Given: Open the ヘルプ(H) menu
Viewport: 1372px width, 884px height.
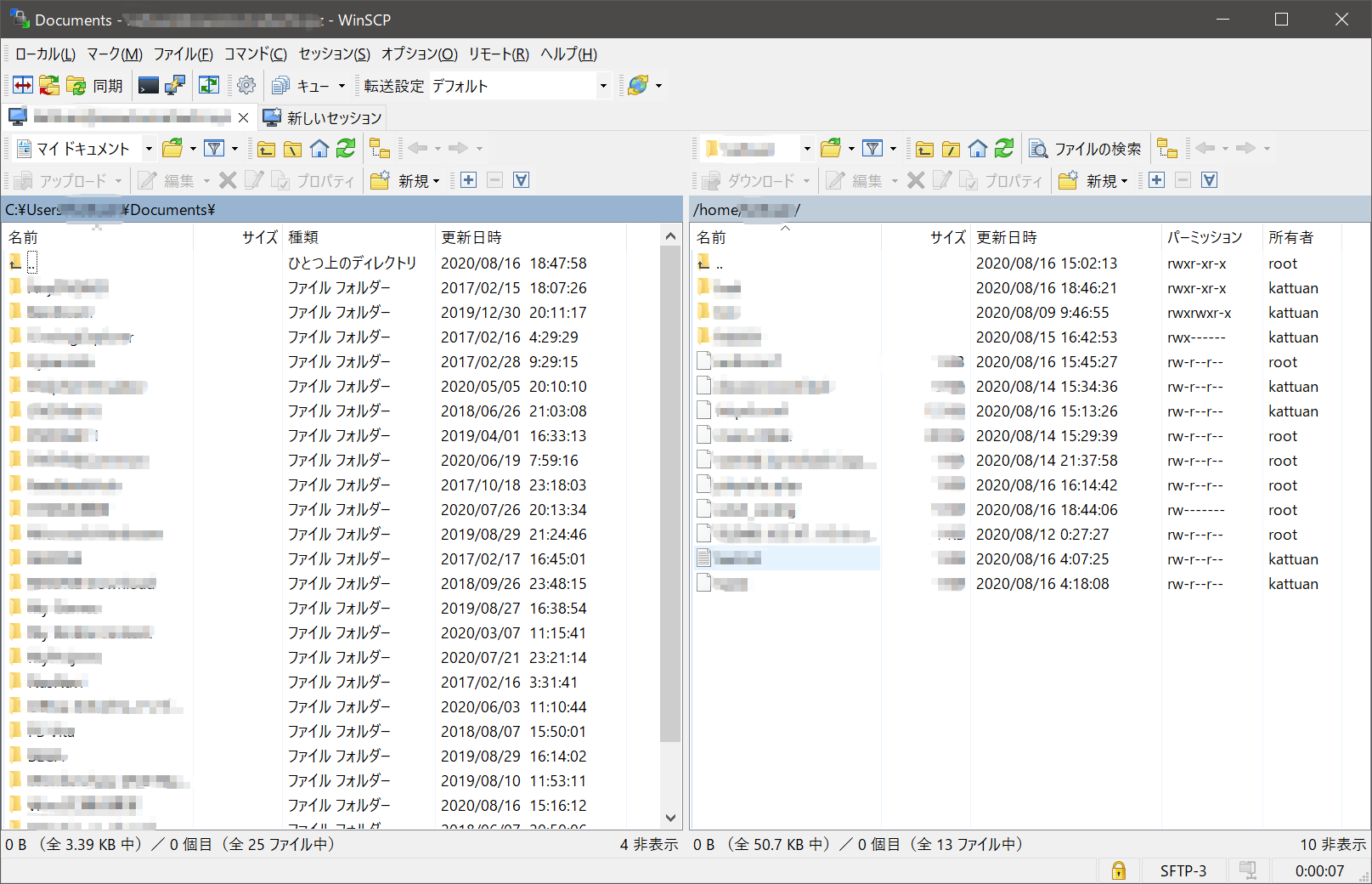Looking at the screenshot, I should click(x=569, y=54).
